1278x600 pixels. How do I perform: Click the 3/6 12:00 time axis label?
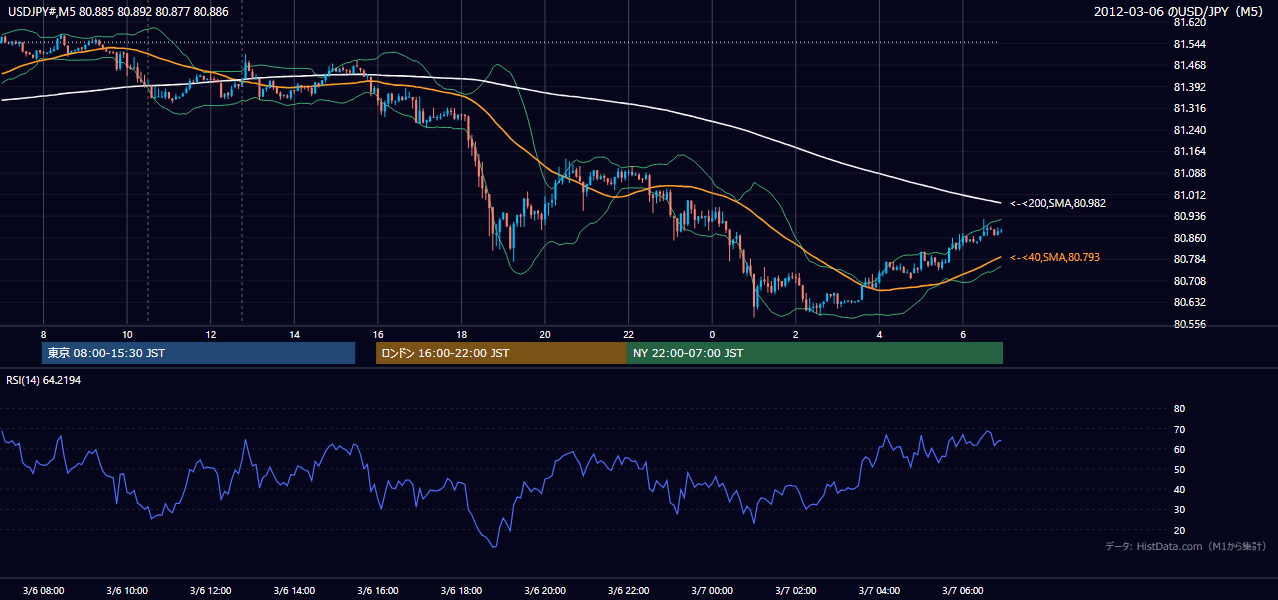pos(210,590)
